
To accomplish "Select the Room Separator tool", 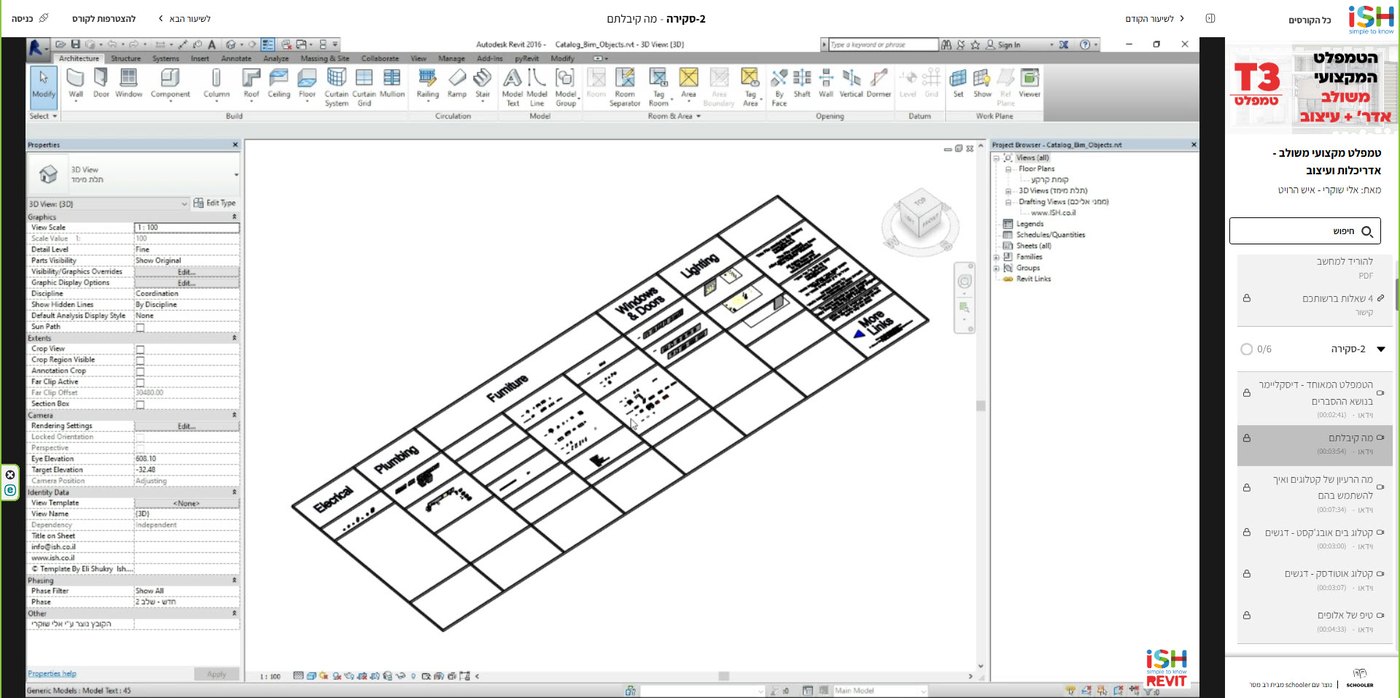I will click(625, 87).
